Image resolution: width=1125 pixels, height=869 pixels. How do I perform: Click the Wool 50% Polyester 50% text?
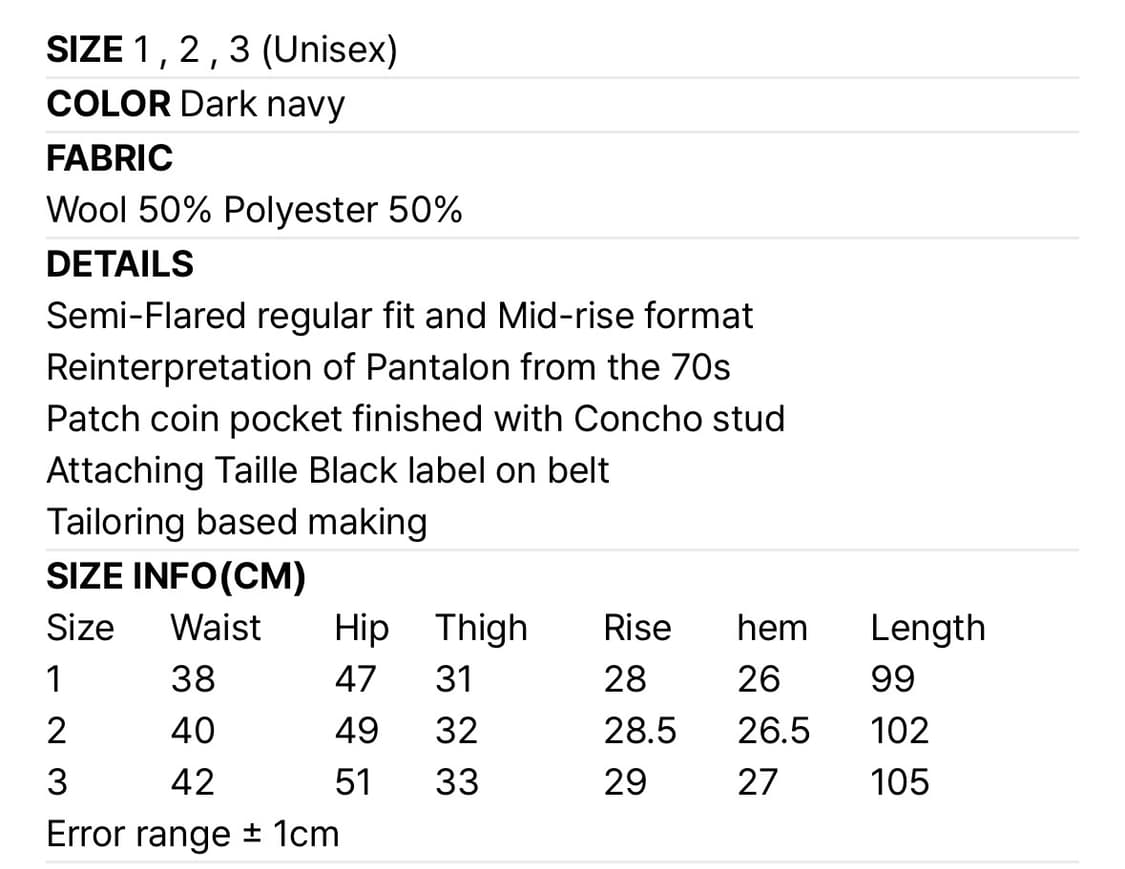pyautogui.click(x=254, y=211)
